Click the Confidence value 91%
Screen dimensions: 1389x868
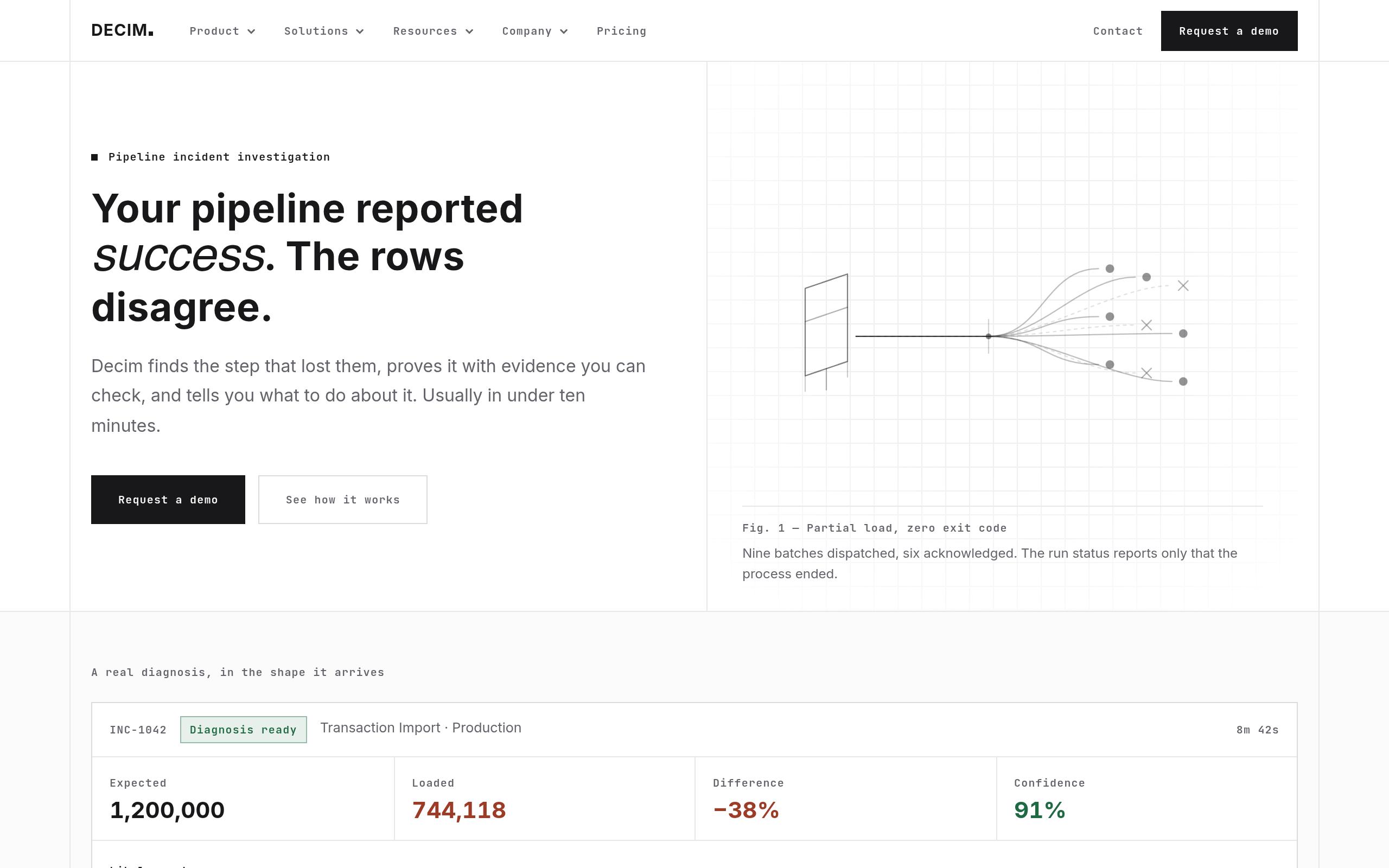tap(1040, 810)
